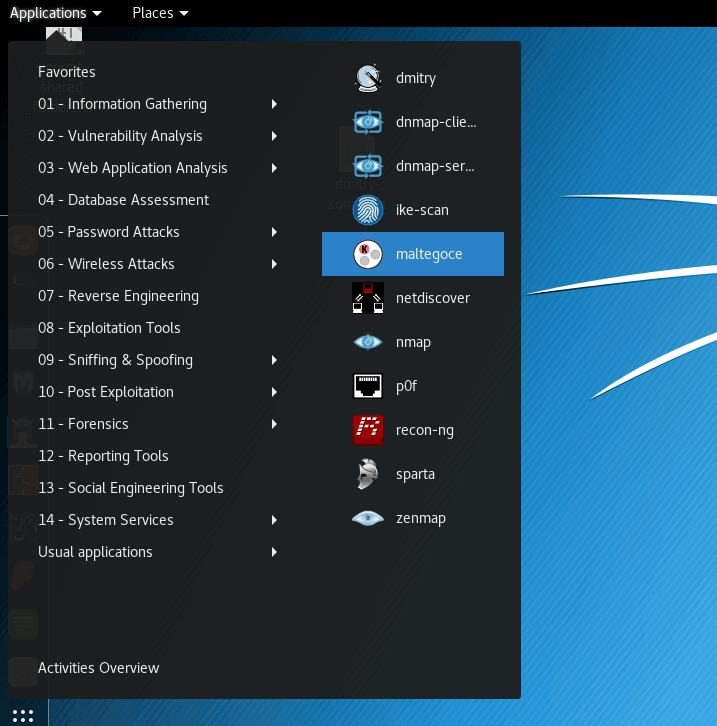Select Database Assessment category
The image size is (717, 726).
(123, 200)
